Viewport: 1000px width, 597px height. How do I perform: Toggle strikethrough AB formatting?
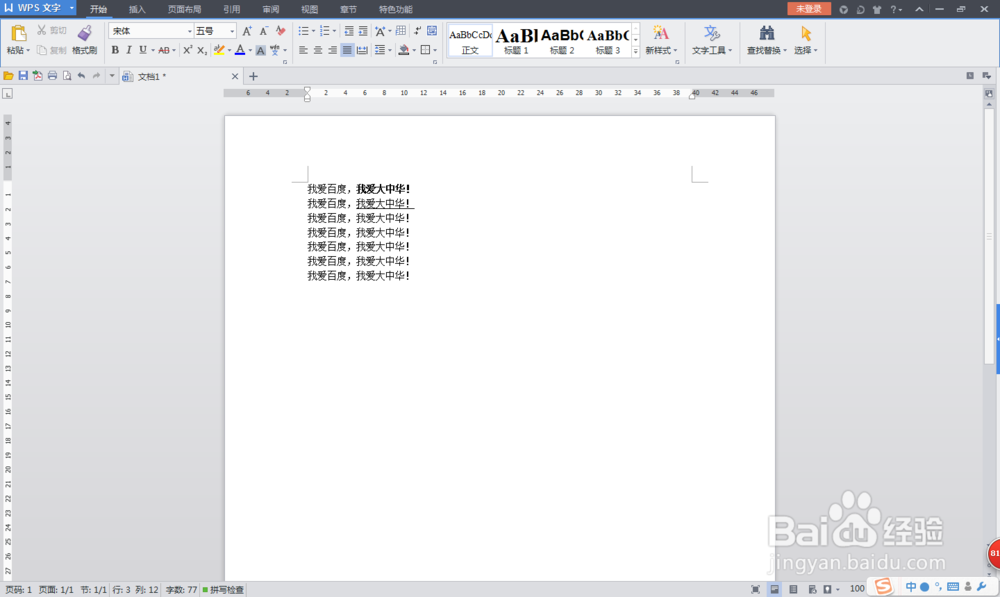click(164, 50)
